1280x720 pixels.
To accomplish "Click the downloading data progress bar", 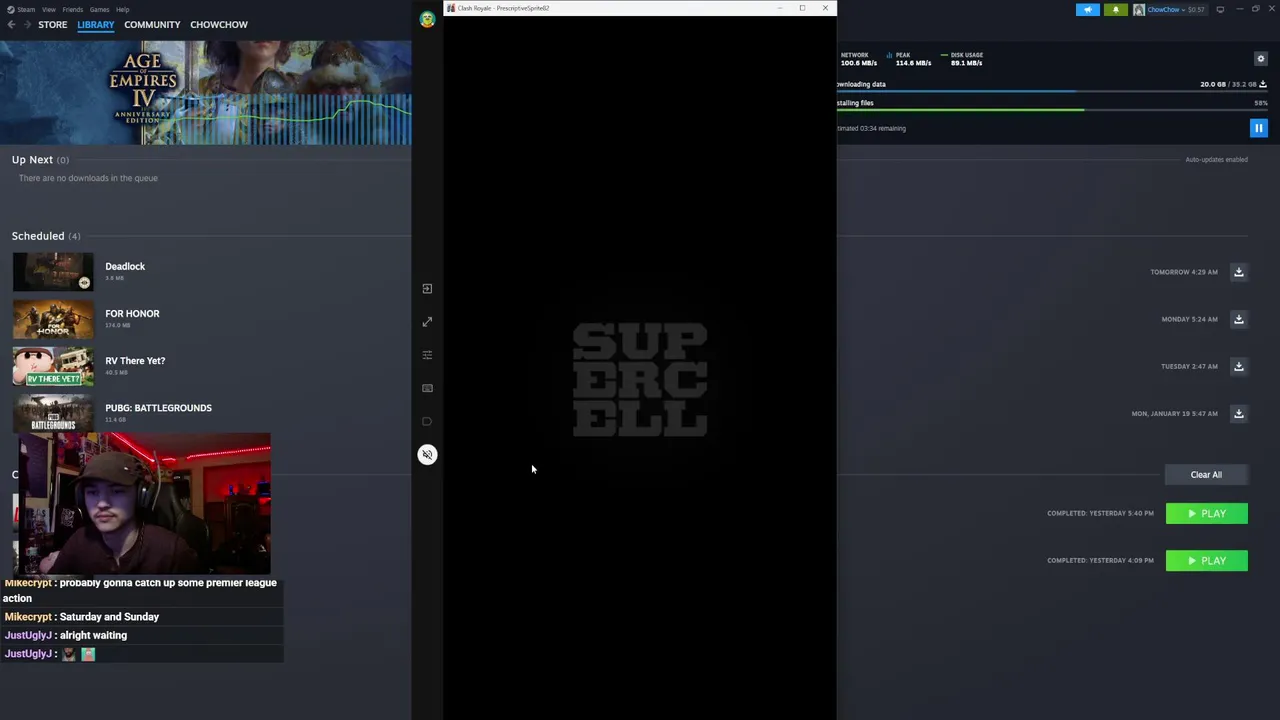I will pyautogui.click(x=1052, y=91).
